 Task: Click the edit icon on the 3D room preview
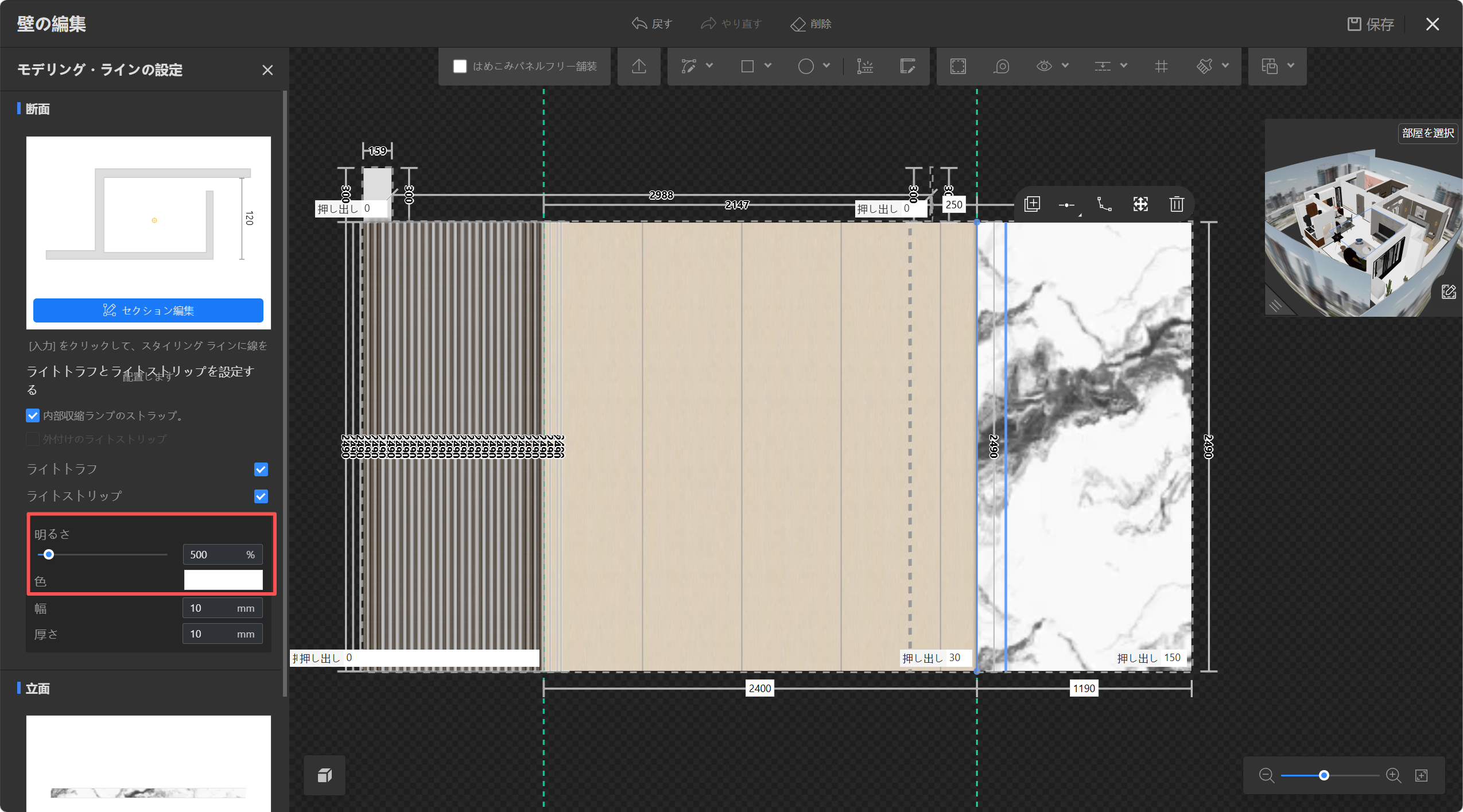(1448, 292)
